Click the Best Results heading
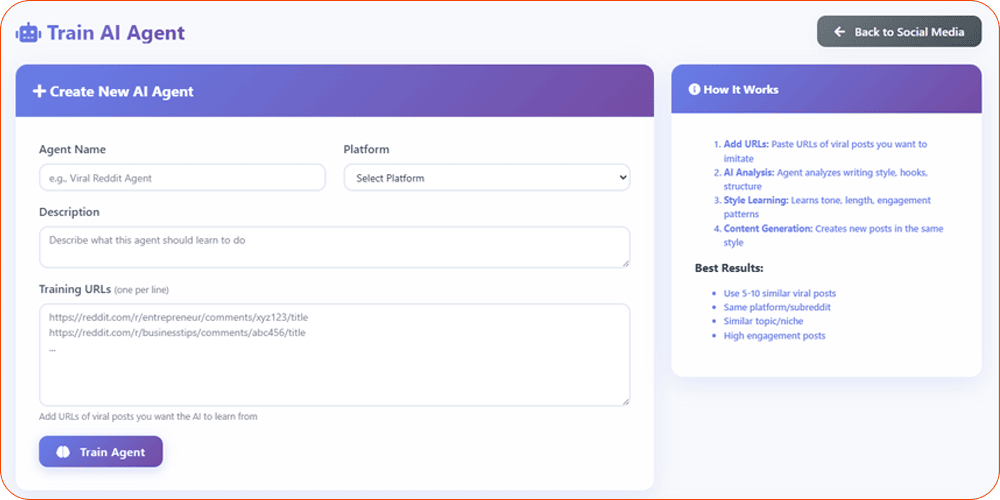This screenshot has width=1000, height=500. point(727,268)
